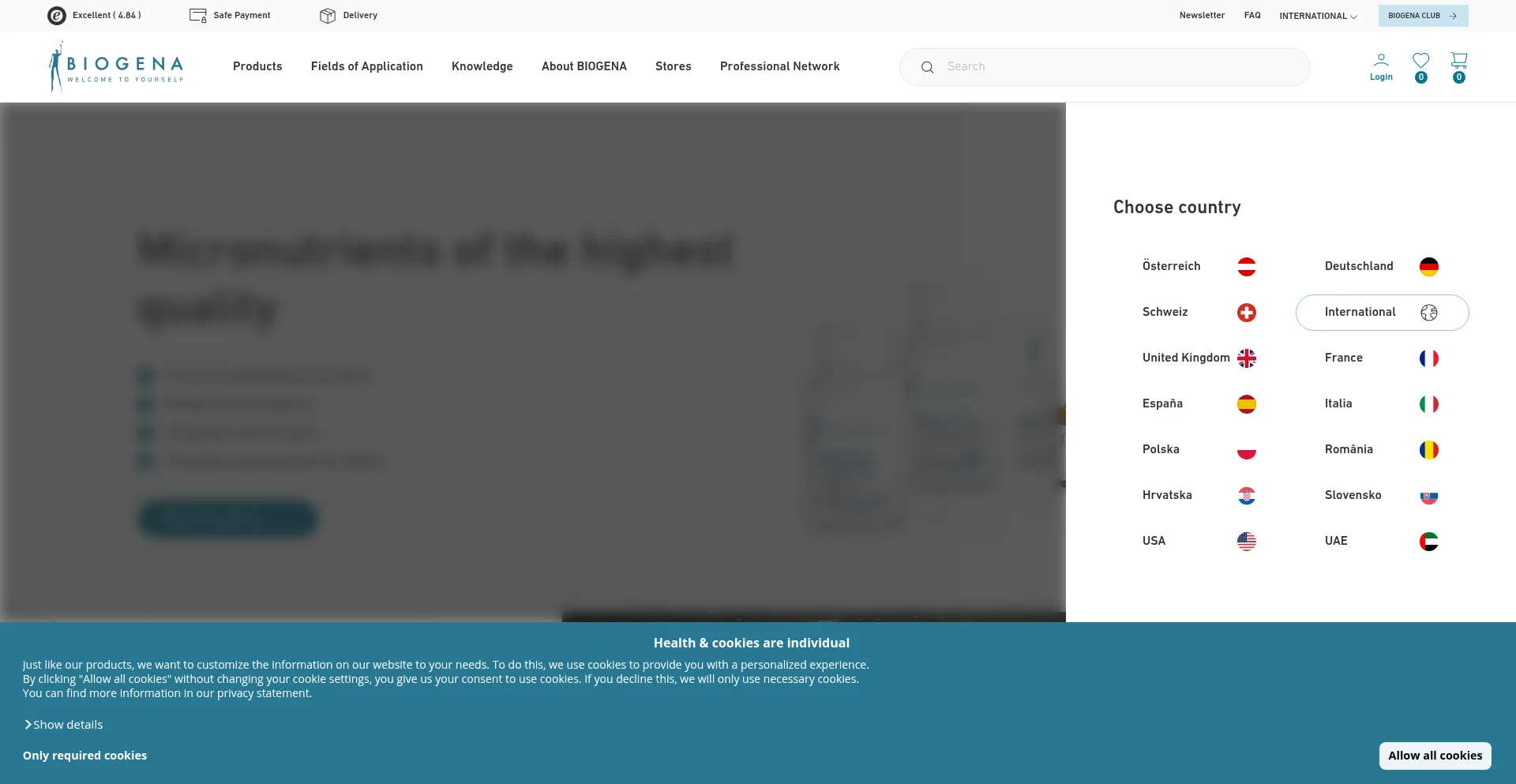Open Fields of Application menu
1516x784 pixels.
[366, 66]
